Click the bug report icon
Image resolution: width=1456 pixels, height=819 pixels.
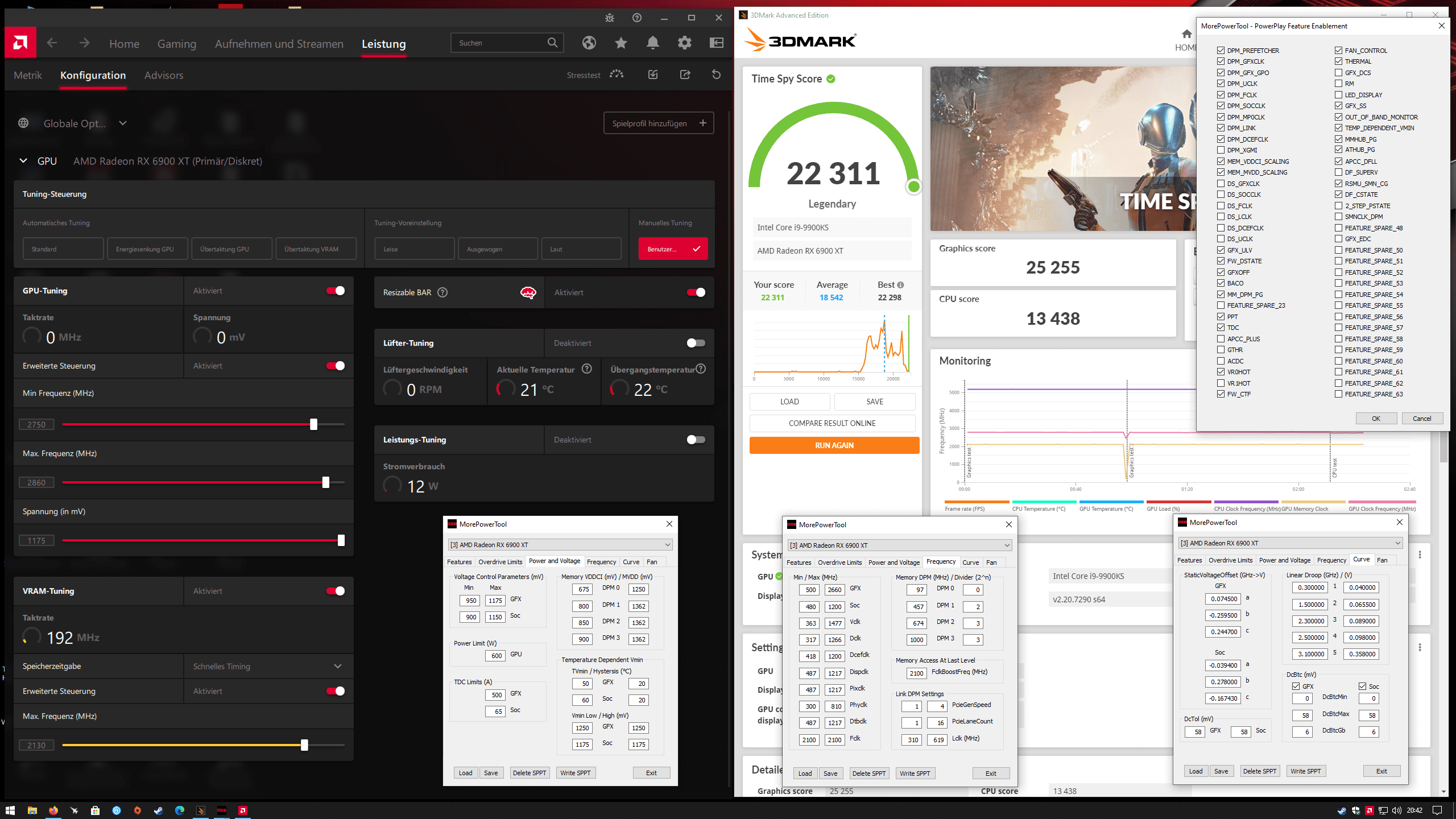609,18
